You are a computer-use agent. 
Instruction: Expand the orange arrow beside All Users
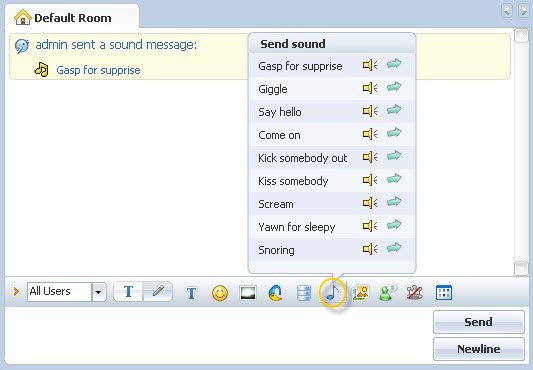coord(16,291)
